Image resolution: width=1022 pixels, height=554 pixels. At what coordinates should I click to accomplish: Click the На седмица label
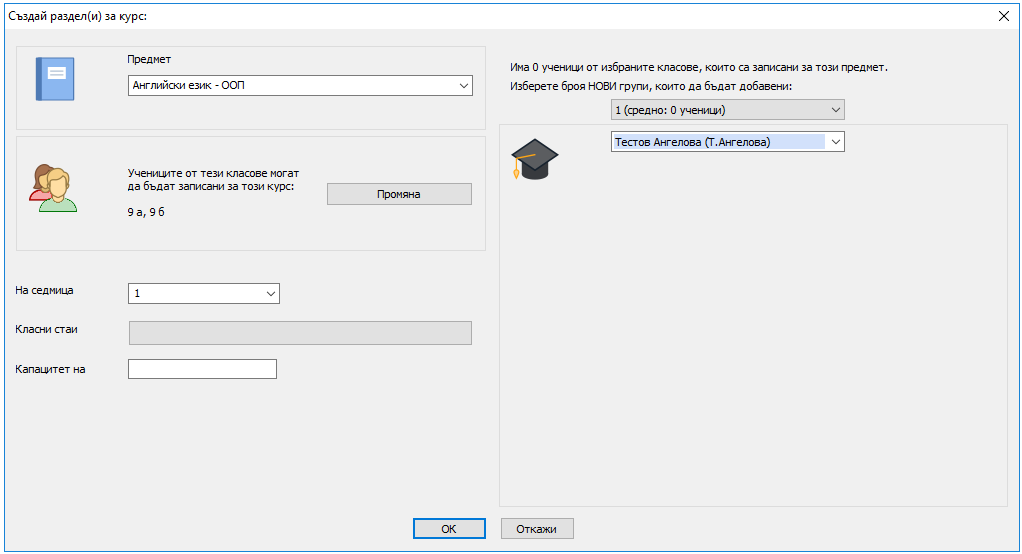45,290
